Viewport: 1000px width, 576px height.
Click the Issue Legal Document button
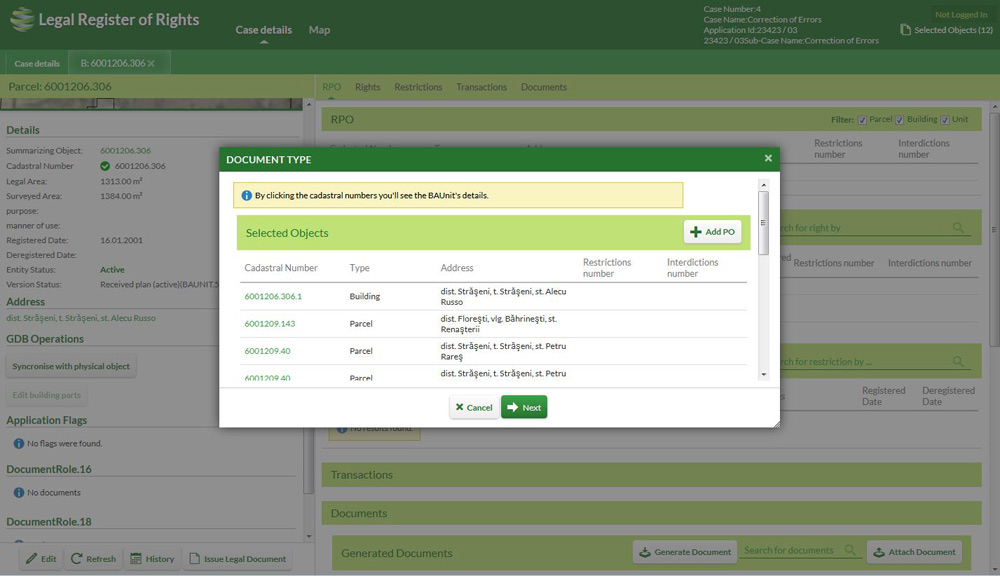tap(238, 559)
